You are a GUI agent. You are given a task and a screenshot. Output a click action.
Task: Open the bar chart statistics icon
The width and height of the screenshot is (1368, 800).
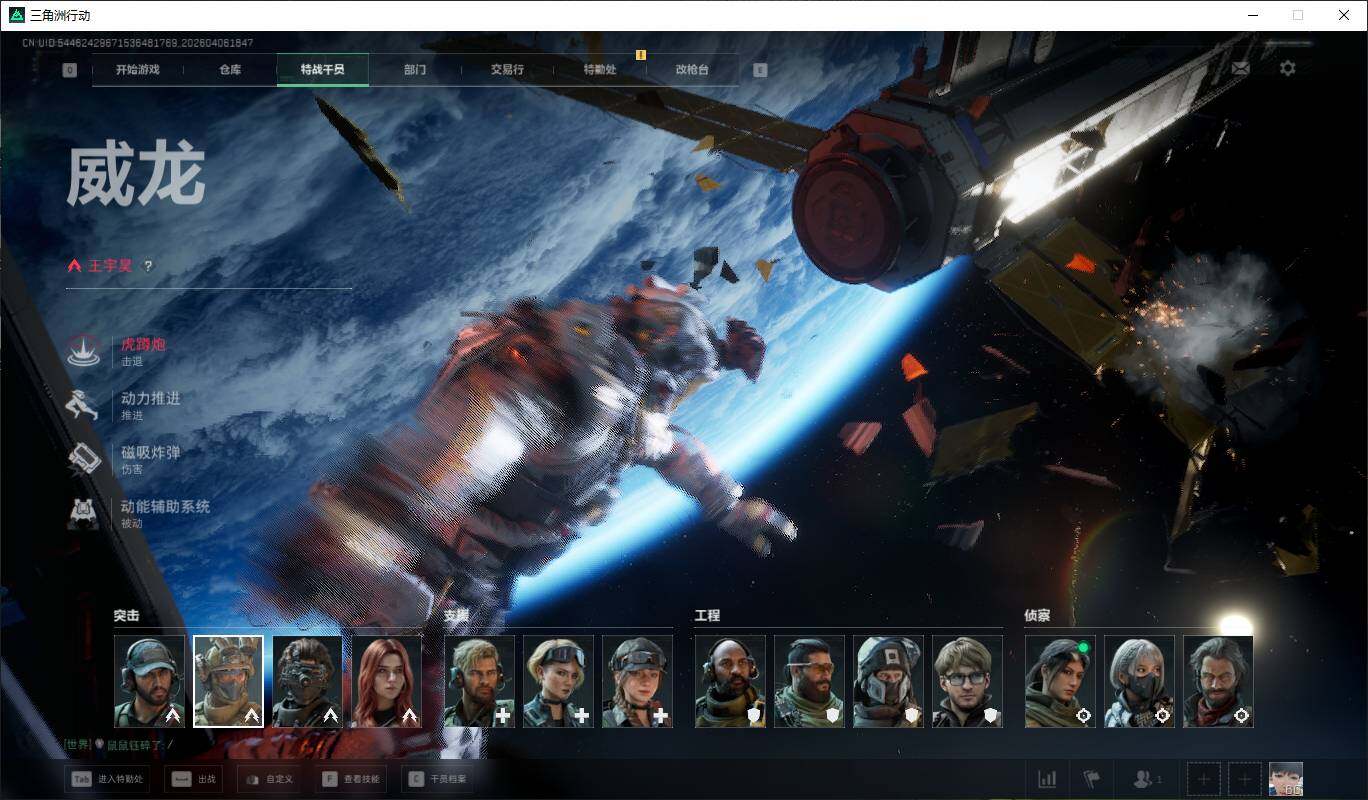click(x=1047, y=779)
